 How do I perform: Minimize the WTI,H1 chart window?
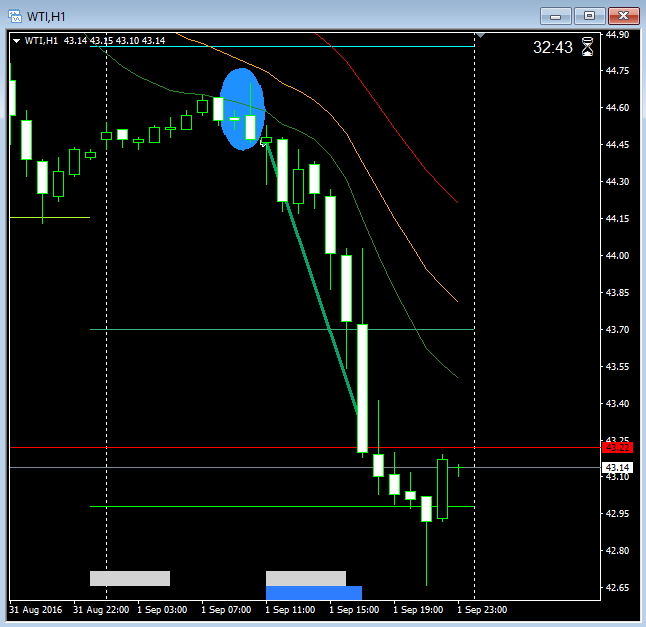tap(555, 16)
